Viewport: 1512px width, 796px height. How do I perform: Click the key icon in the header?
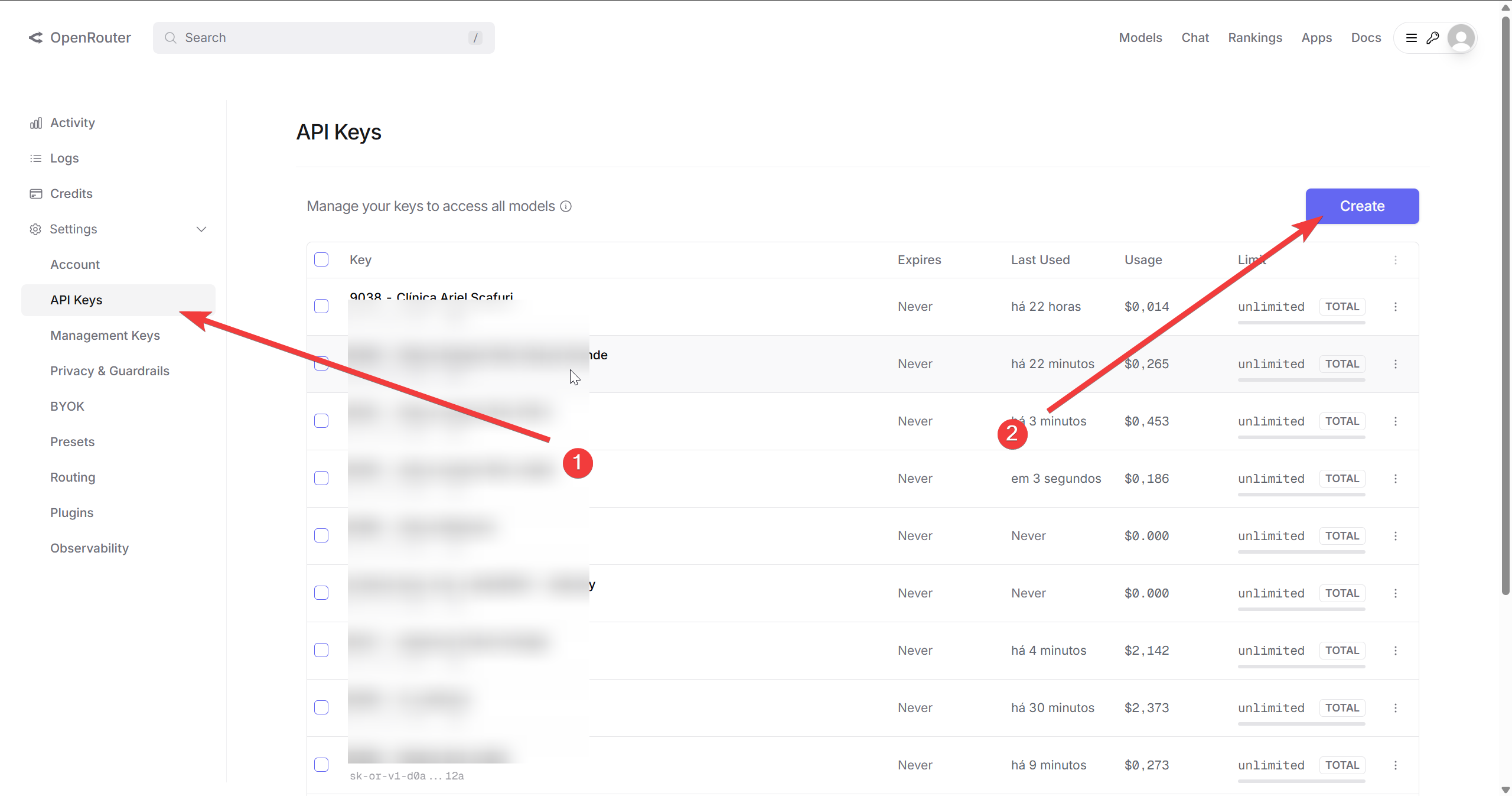pyautogui.click(x=1432, y=38)
